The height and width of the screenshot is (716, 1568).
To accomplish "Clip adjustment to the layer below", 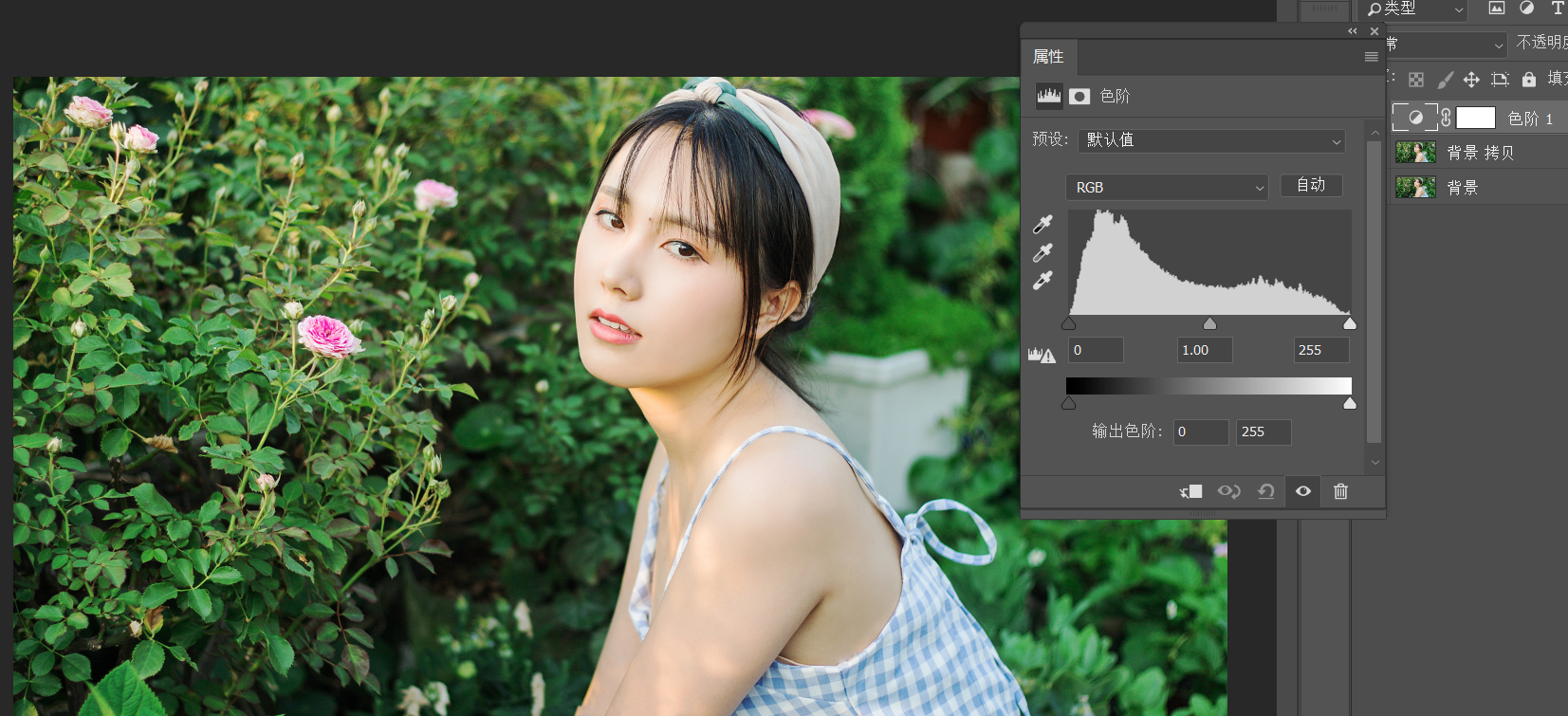I will click(1190, 491).
